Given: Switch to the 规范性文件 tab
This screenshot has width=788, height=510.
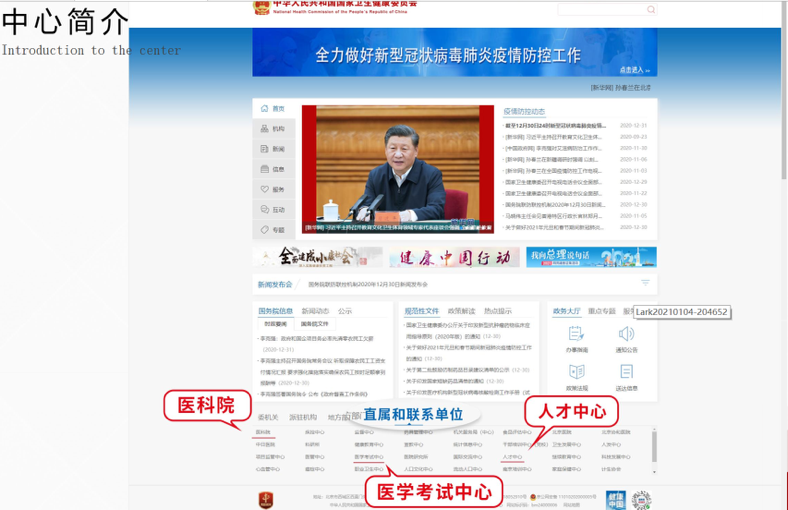Looking at the screenshot, I should pos(422,311).
